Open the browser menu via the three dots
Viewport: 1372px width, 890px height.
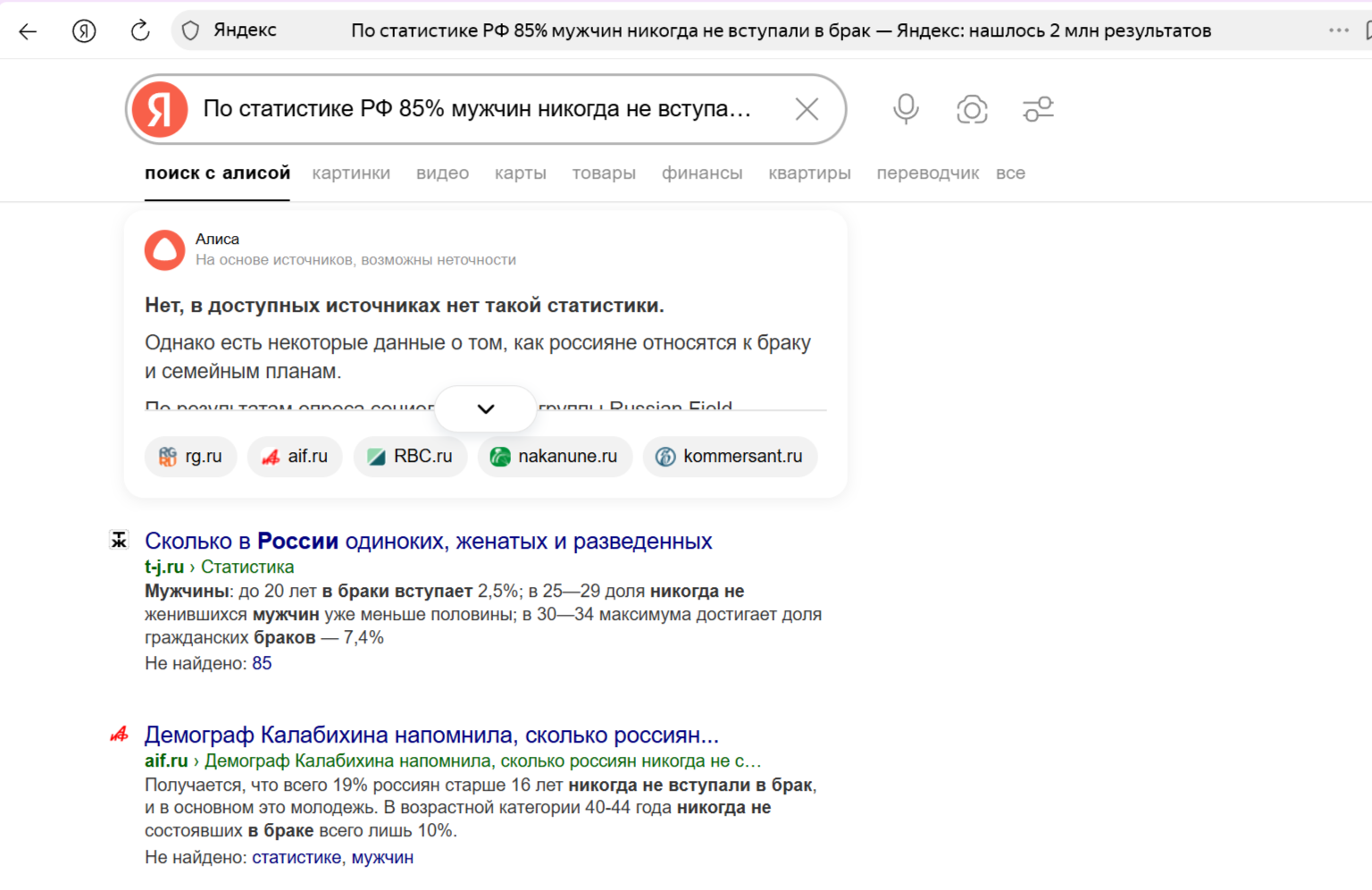(x=1337, y=29)
